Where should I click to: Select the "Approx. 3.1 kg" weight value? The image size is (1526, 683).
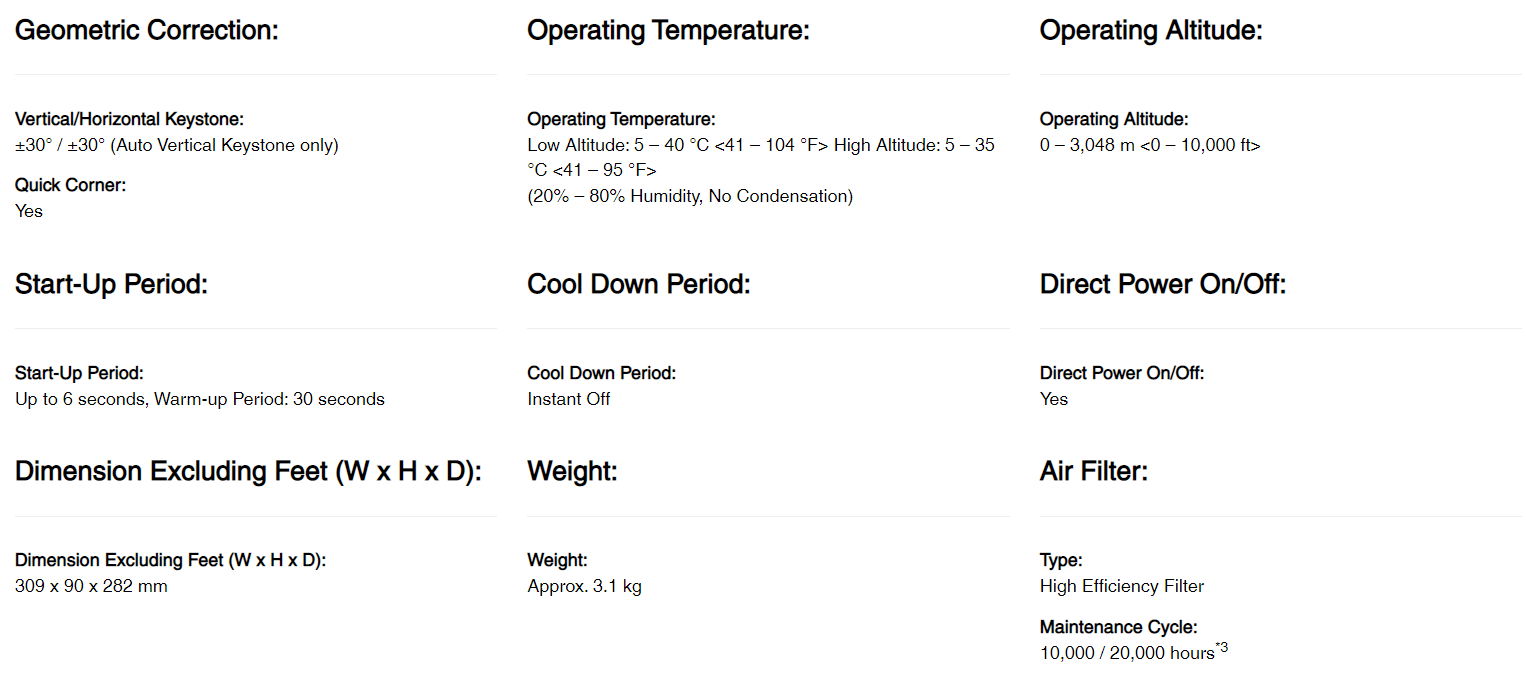click(x=584, y=586)
